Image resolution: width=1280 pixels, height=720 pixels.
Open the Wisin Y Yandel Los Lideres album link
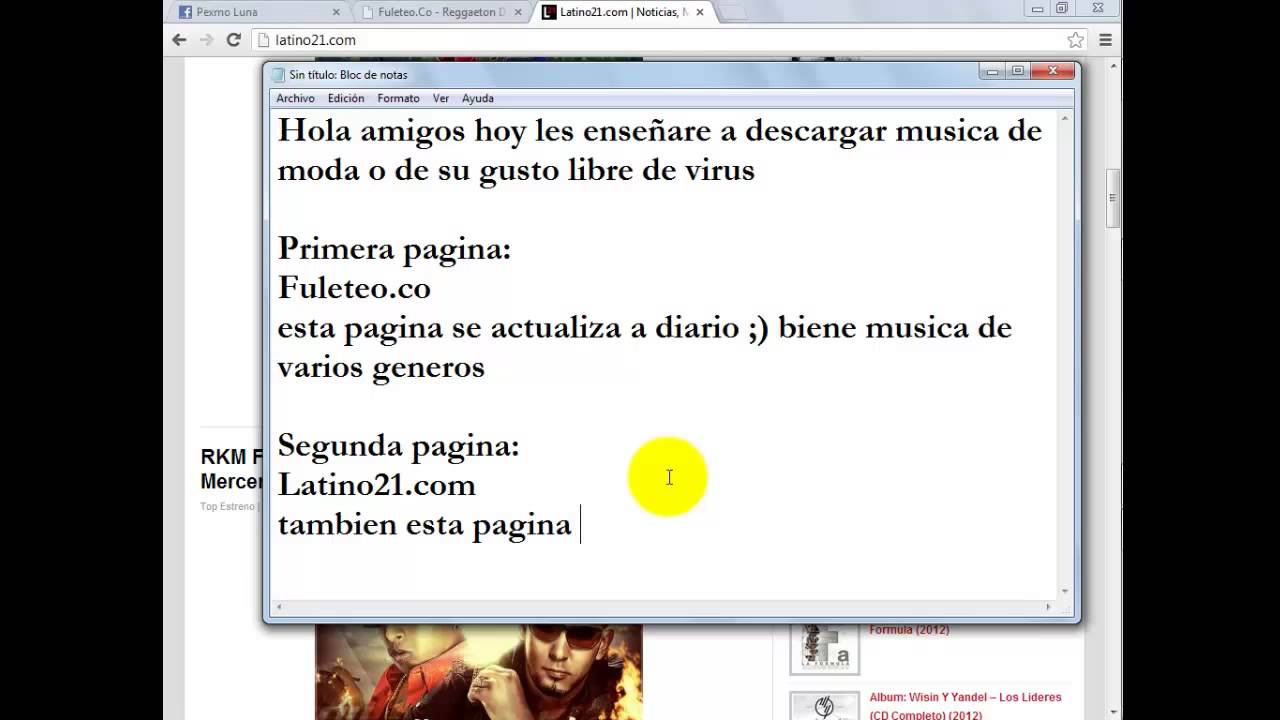[x=965, y=705]
